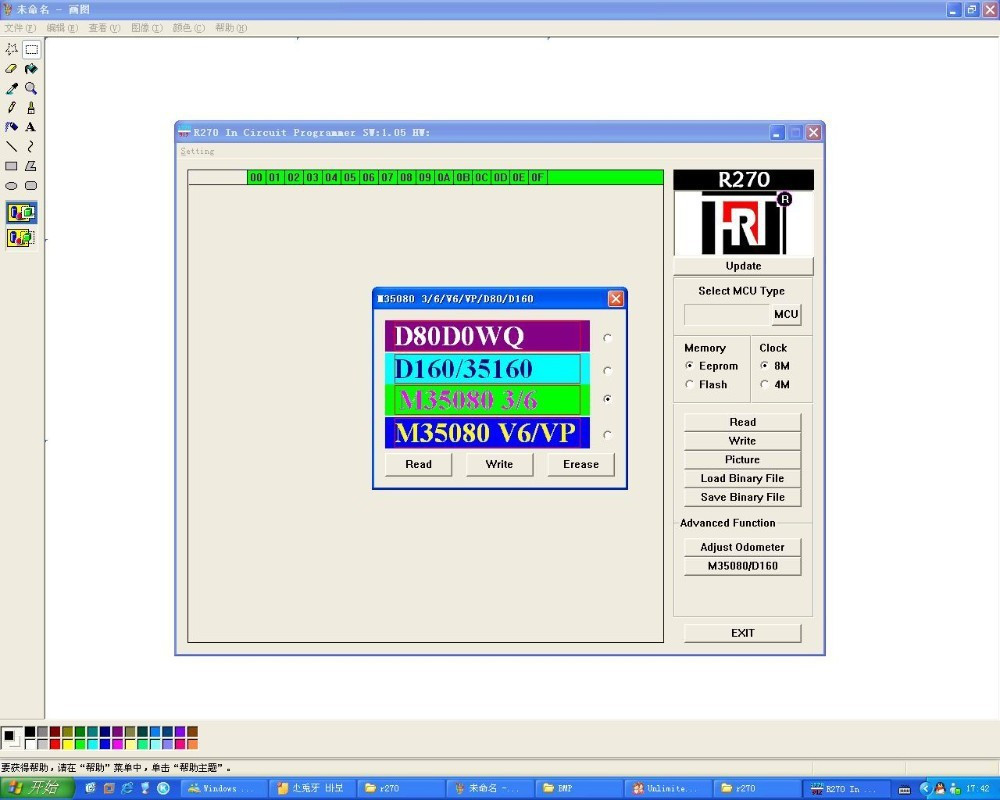Select the M35080 V6/VP radio option
1000x800 pixels.
[607, 434]
